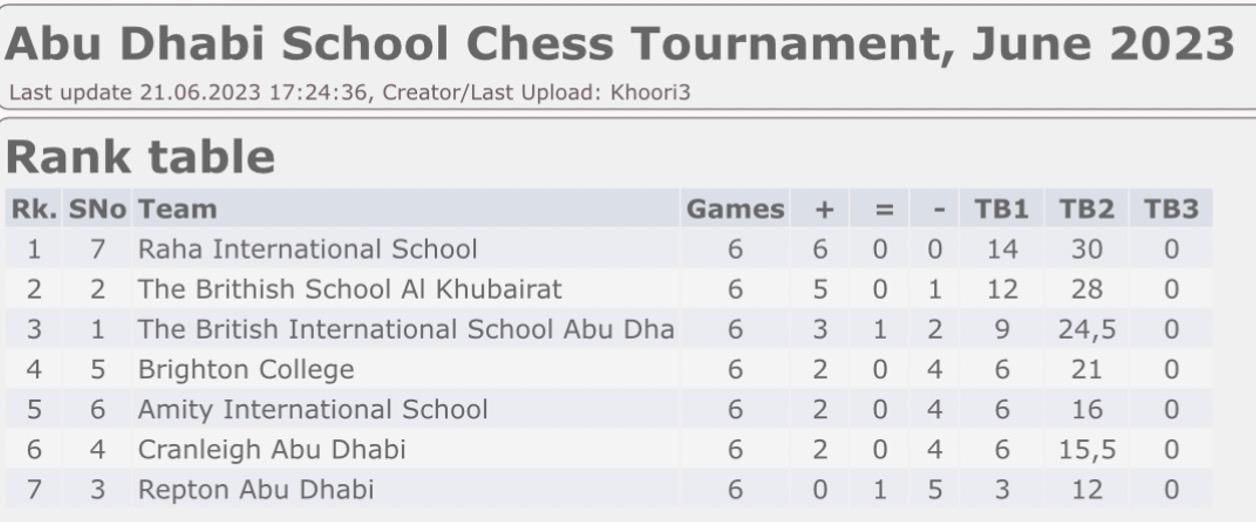
Task: Click the TB1 column header
Action: pos(1001,209)
